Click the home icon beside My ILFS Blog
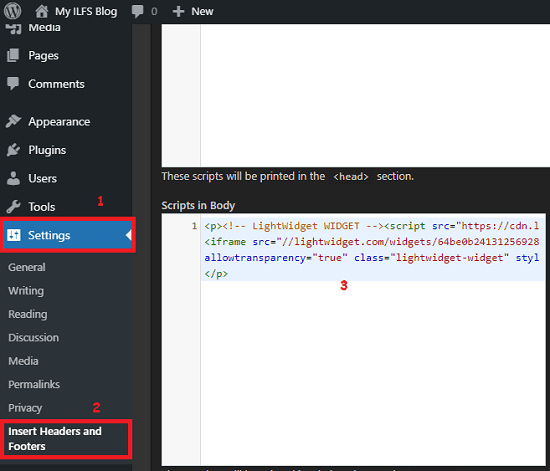Screen dimensions: 550x471 coord(41,11)
